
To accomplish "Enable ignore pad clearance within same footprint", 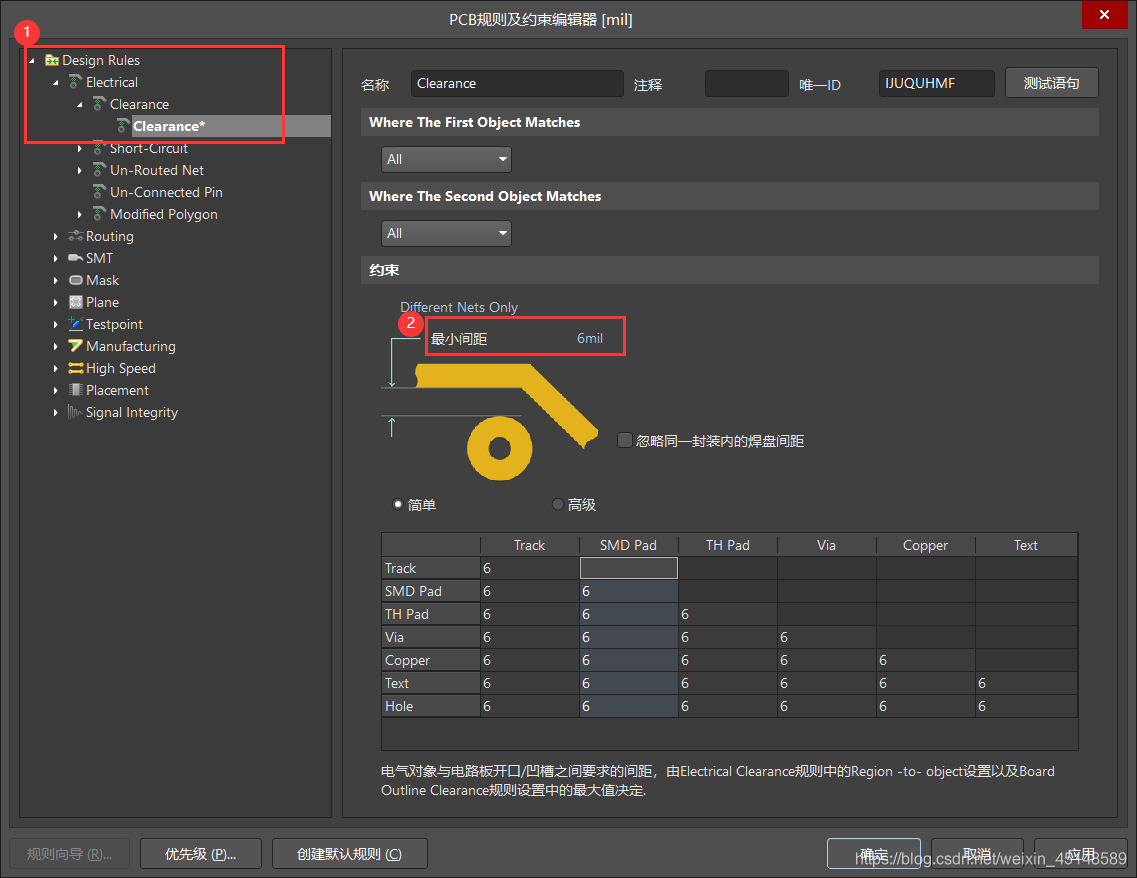I will [625, 440].
